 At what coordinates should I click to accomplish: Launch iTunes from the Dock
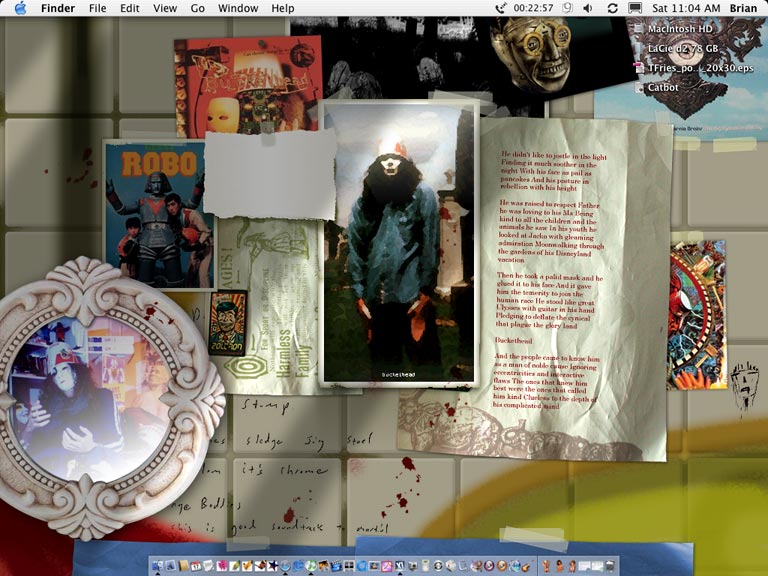coord(311,566)
